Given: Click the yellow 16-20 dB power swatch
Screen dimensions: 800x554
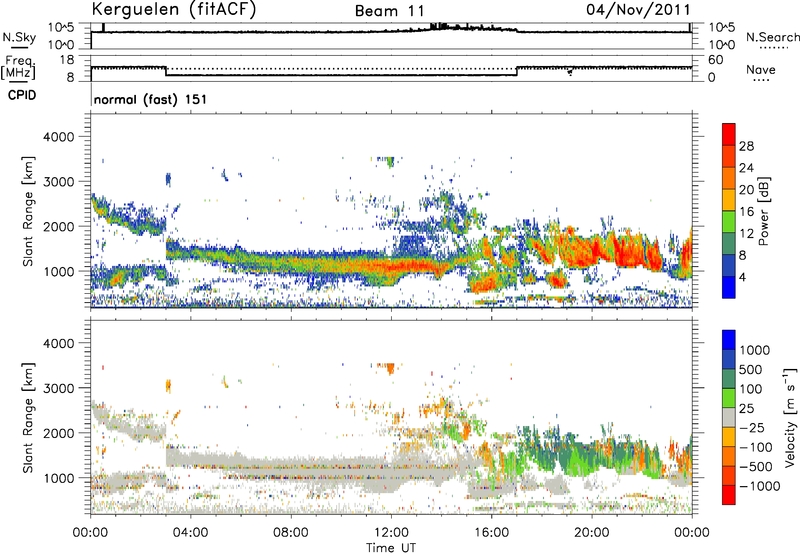Looking at the screenshot, I should pyautogui.click(x=729, y=199).
